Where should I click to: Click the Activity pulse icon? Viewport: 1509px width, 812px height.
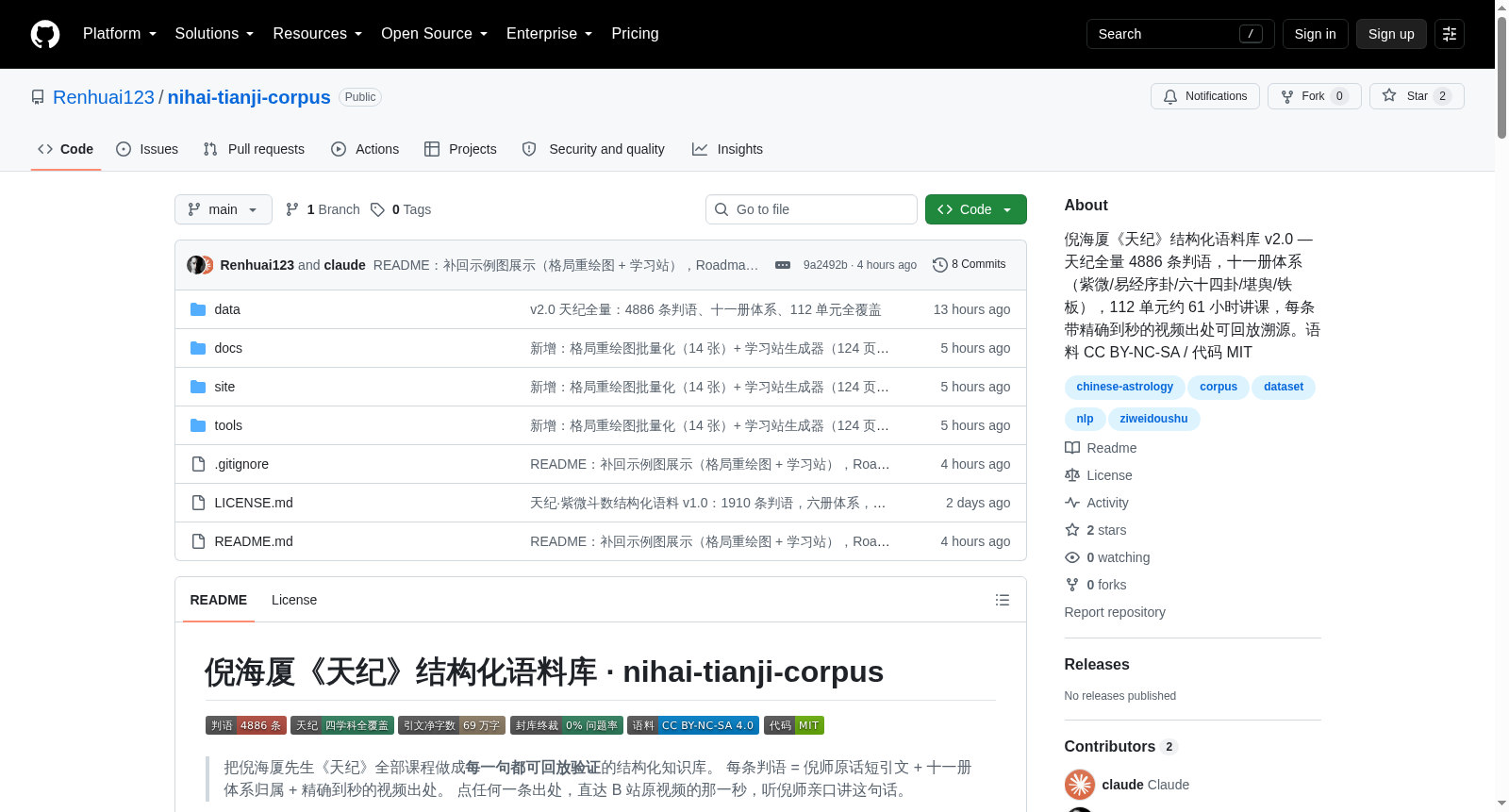pos(1072,503)
